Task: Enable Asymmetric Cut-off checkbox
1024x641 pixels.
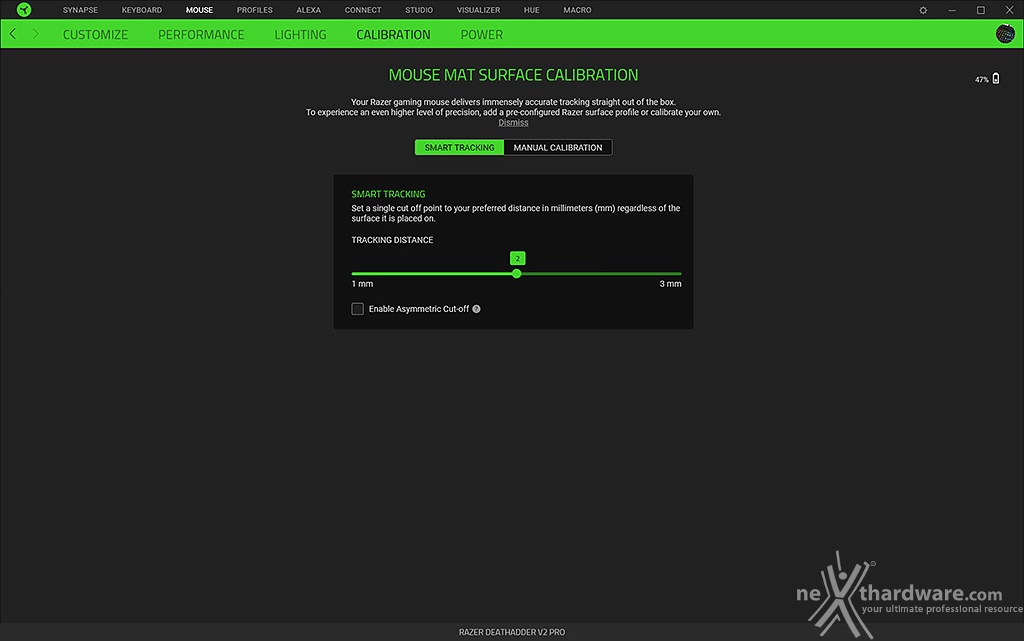Action: point(357,309)
